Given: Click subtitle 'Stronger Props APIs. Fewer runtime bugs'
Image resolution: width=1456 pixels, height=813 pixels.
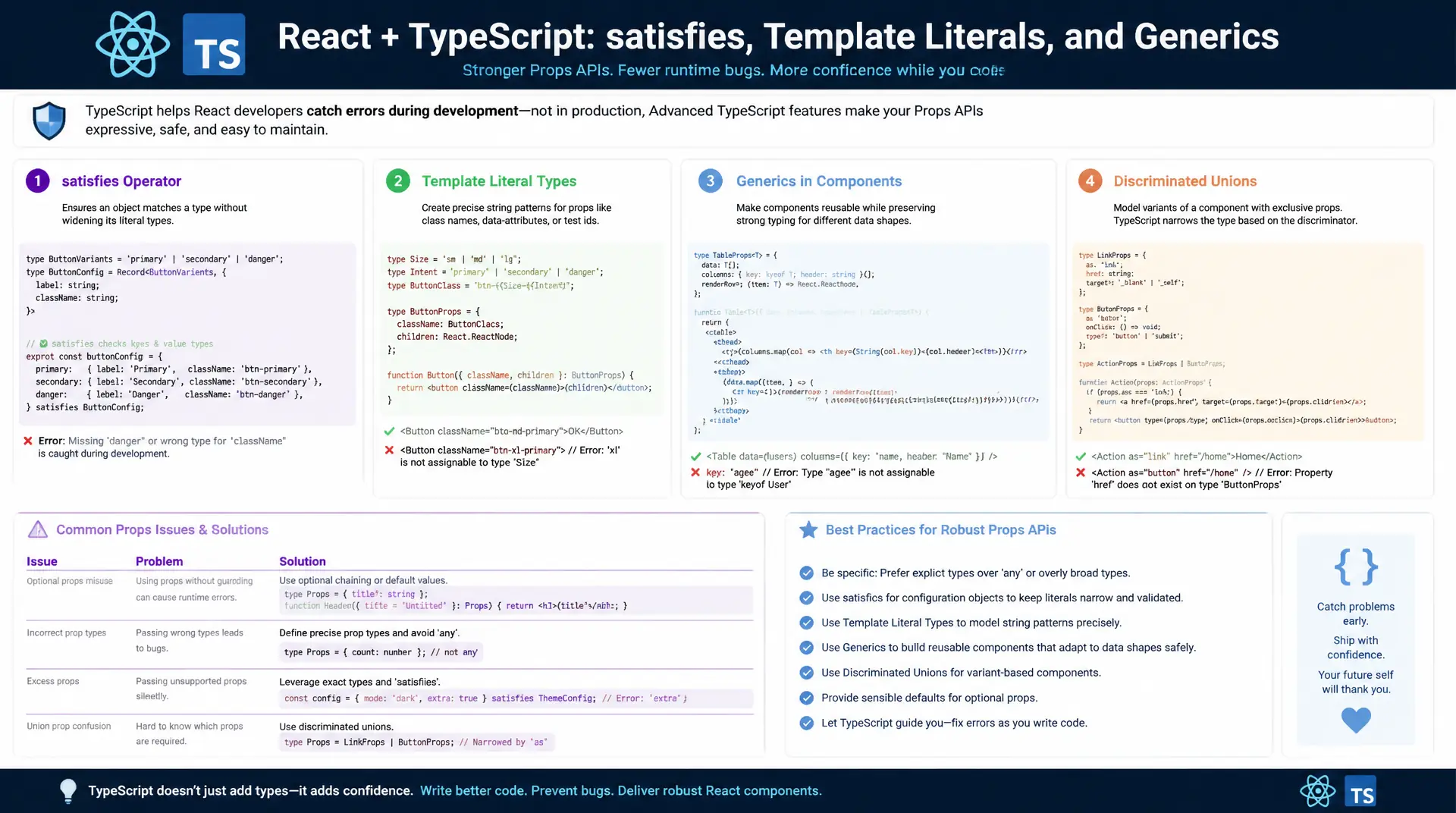Looking at the screenshot, I should [x=733, y=70].
